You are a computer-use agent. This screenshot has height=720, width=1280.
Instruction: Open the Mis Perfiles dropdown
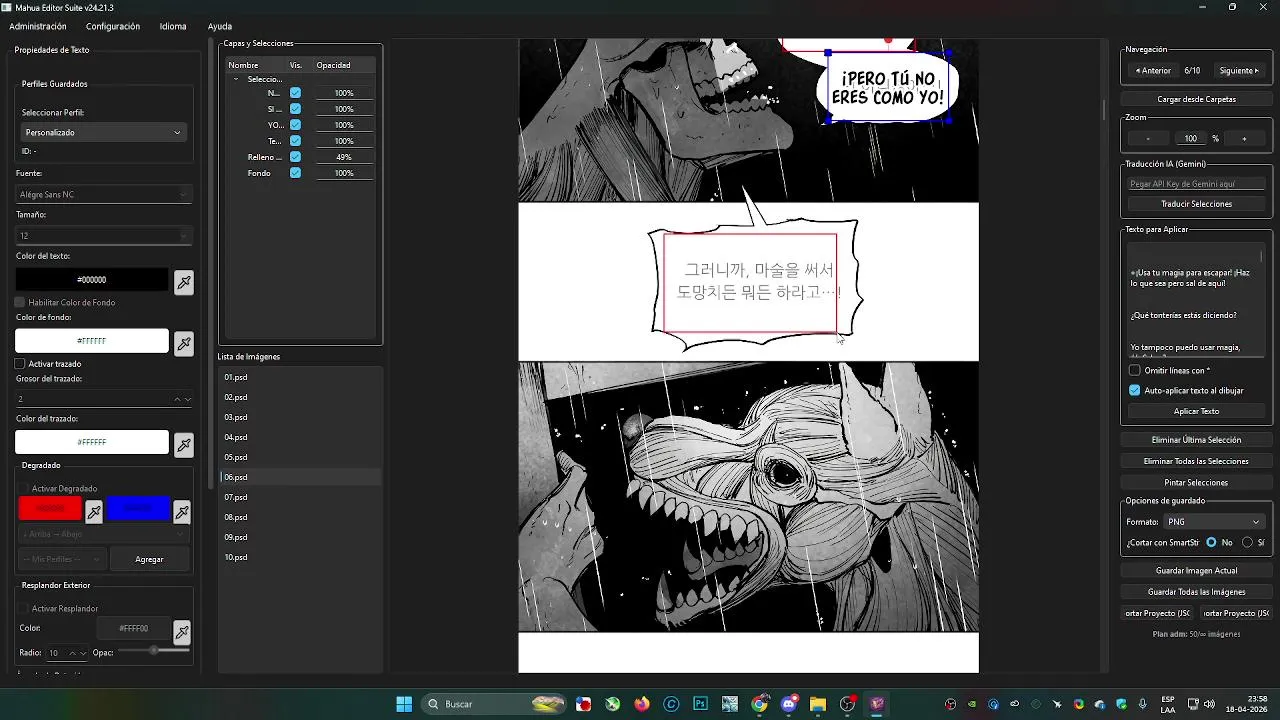point(62,559)
